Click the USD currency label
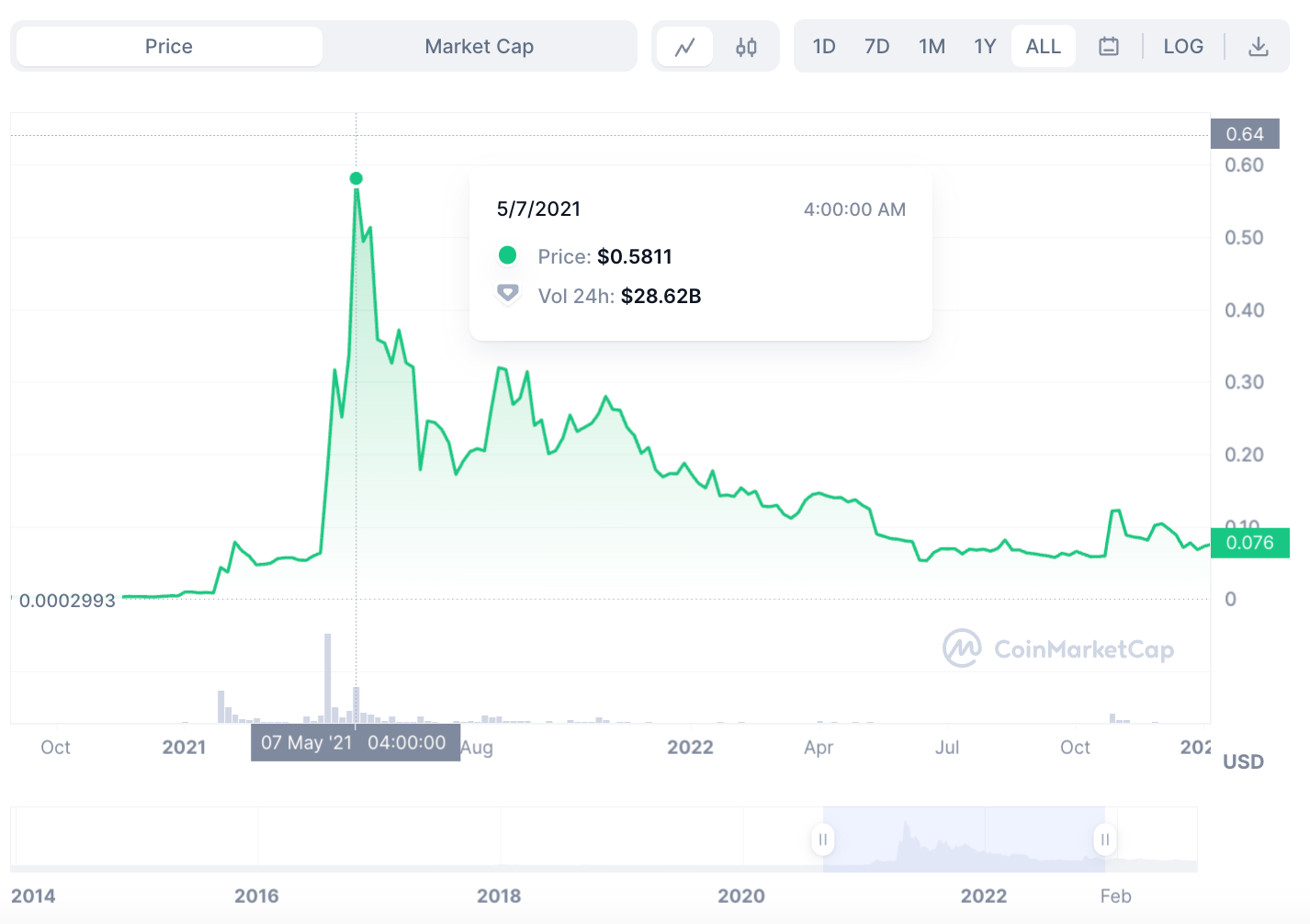The image size is (1310, 924). tap(1243, 761)
